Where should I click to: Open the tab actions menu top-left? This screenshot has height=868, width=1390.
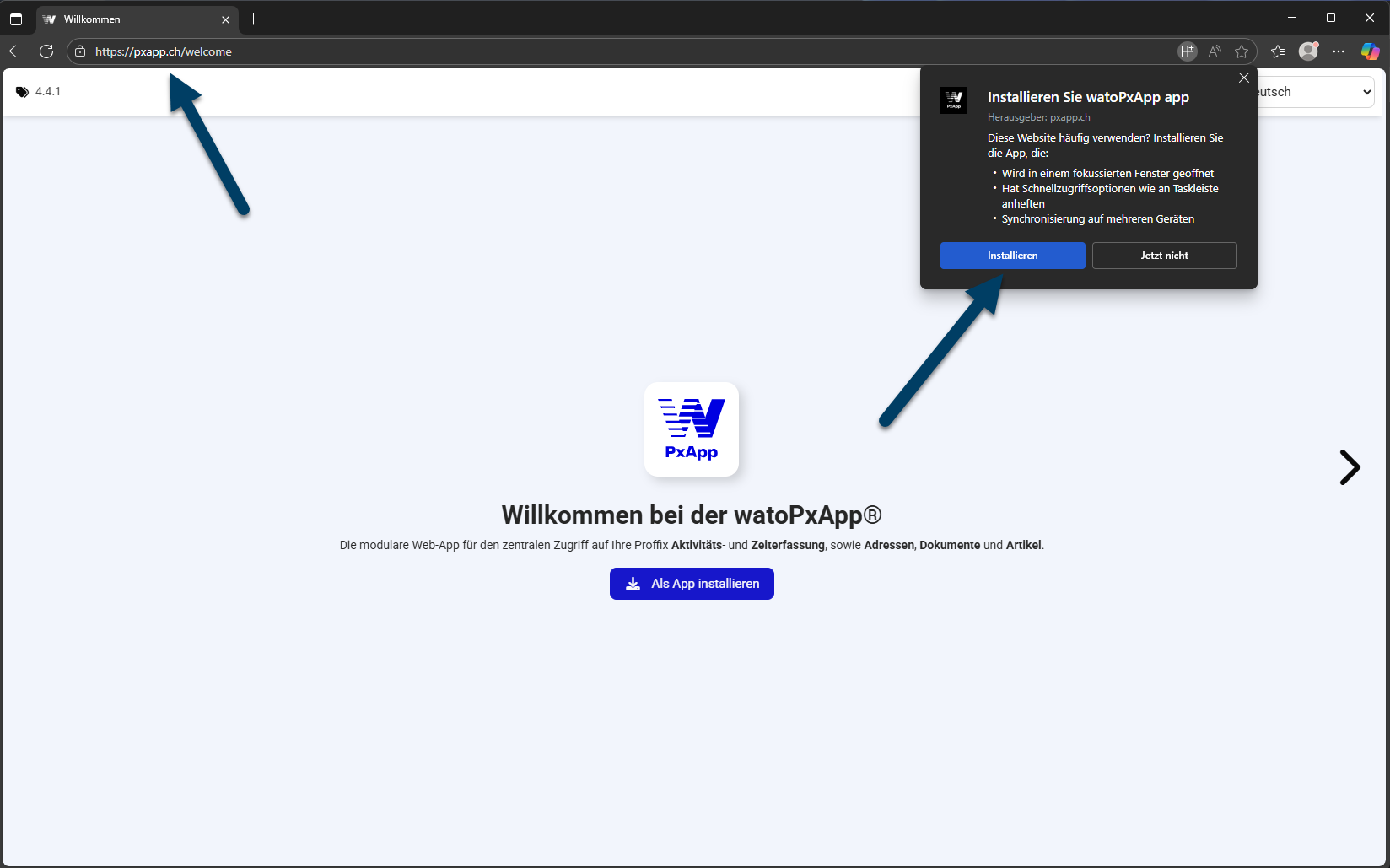pos(15,19)
